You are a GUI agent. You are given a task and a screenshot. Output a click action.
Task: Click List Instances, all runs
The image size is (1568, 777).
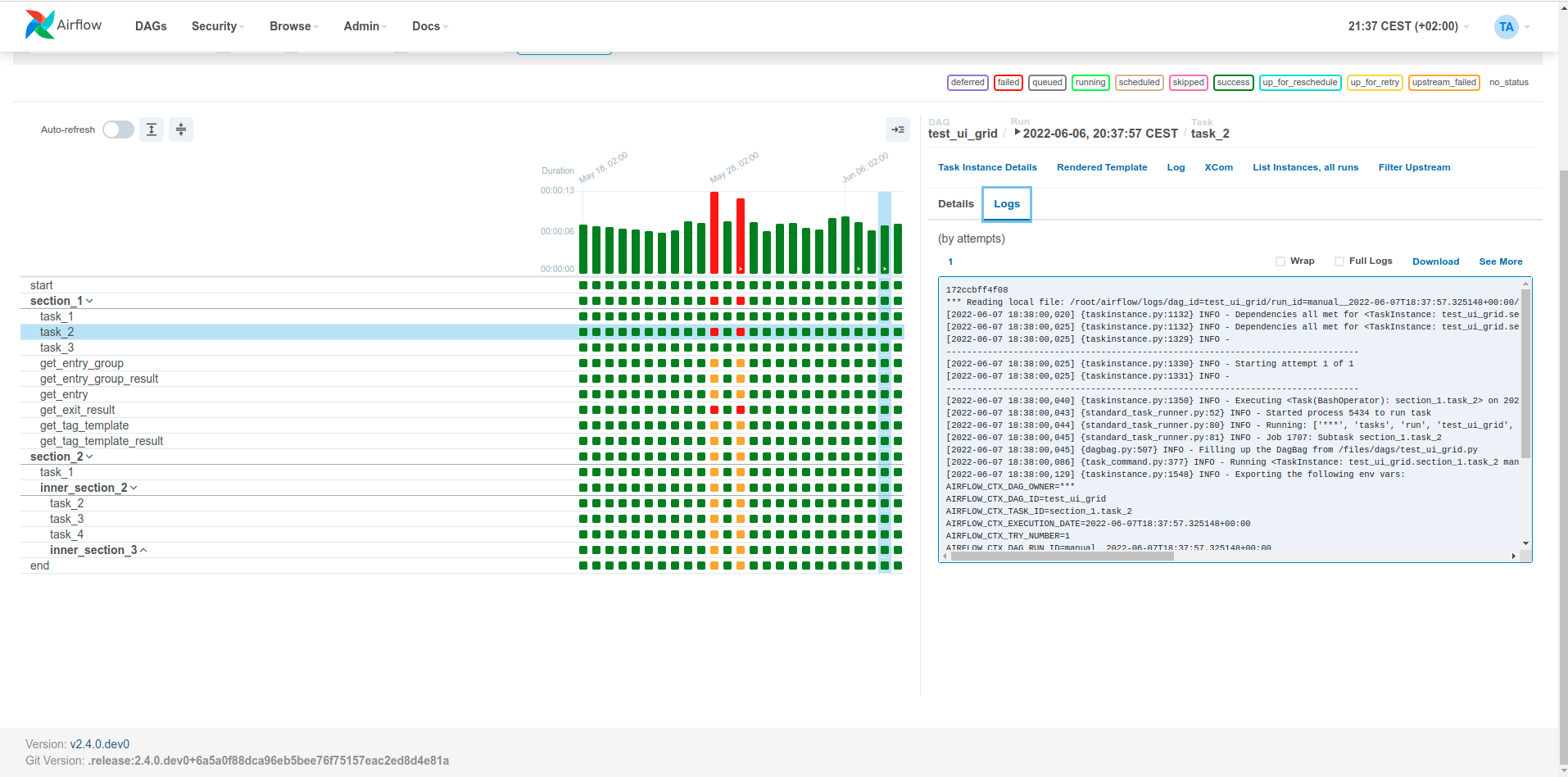1305,167
